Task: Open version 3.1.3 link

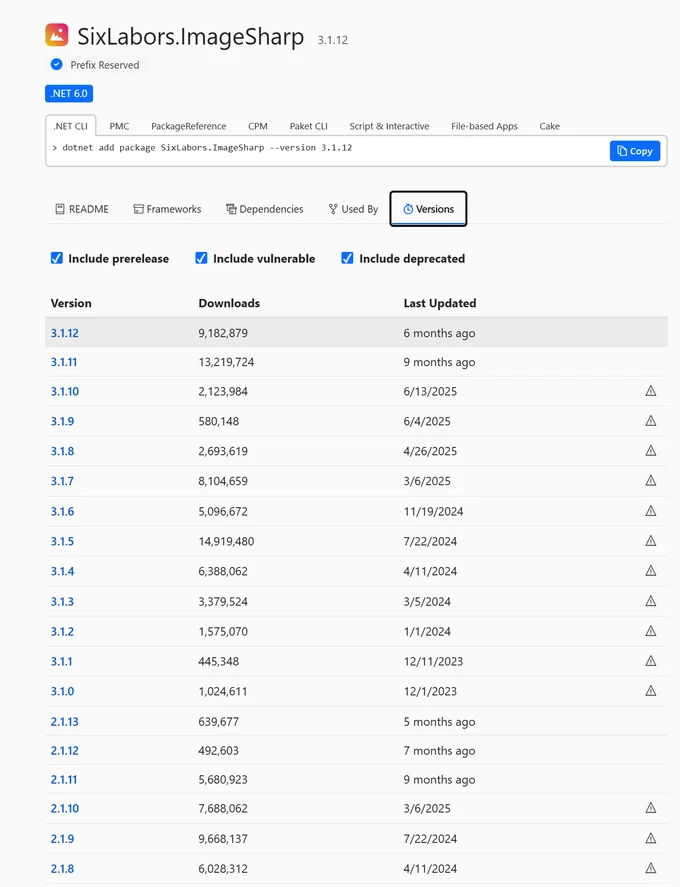Action: (x=62, y=601)
